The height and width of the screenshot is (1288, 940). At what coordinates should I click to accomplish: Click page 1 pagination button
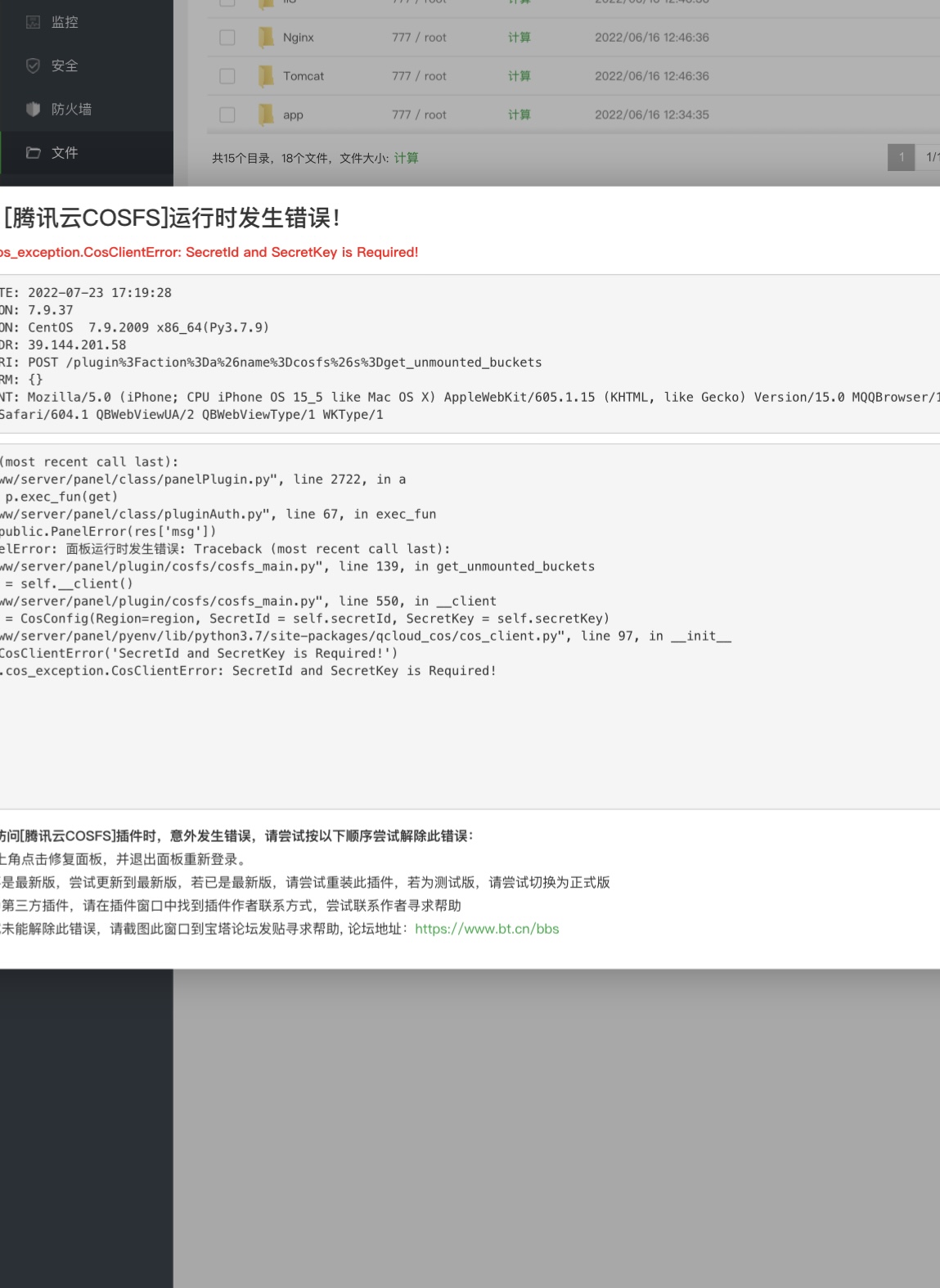coord(902,157)
